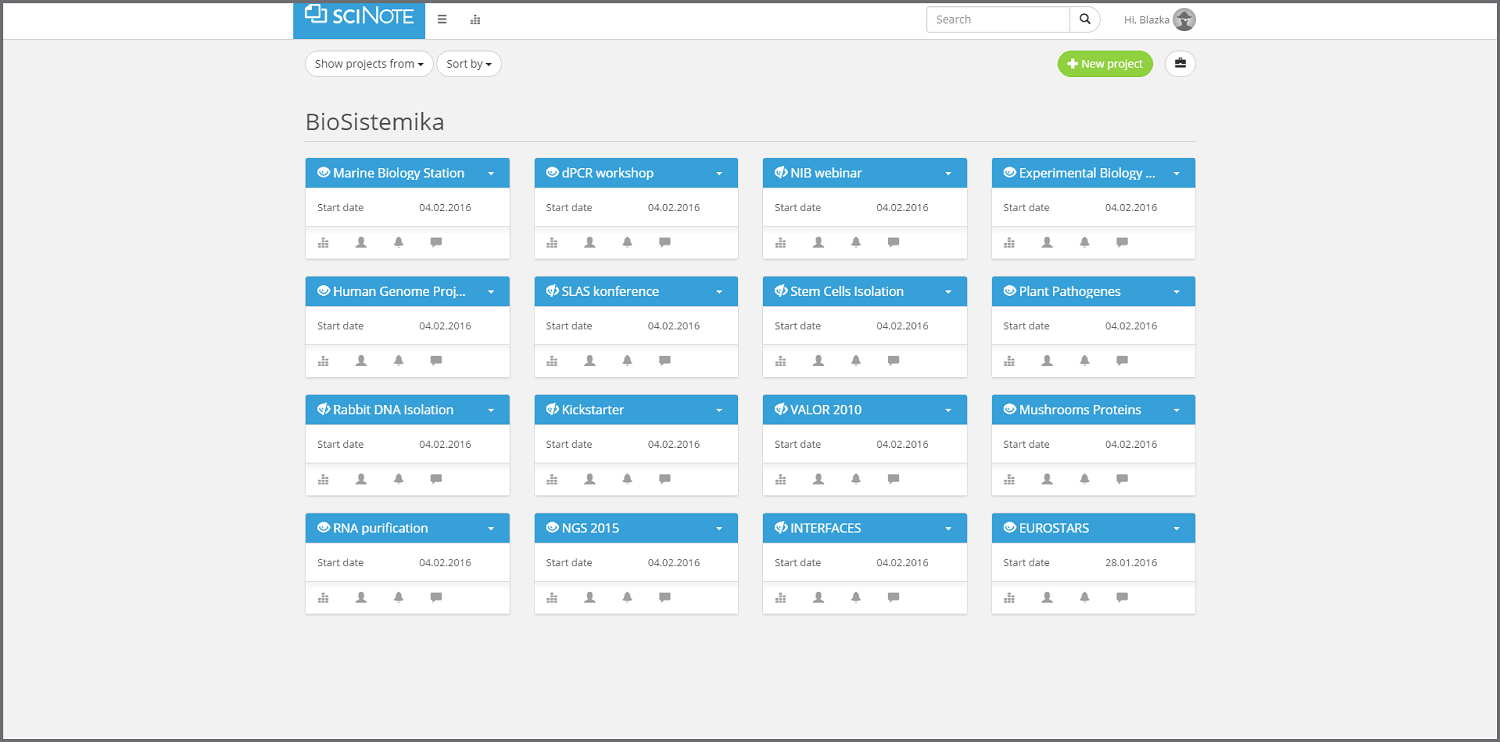This screenshot has width=1500, height=742.
Task: Click the sciNote logo
Action: pos(358,16)
